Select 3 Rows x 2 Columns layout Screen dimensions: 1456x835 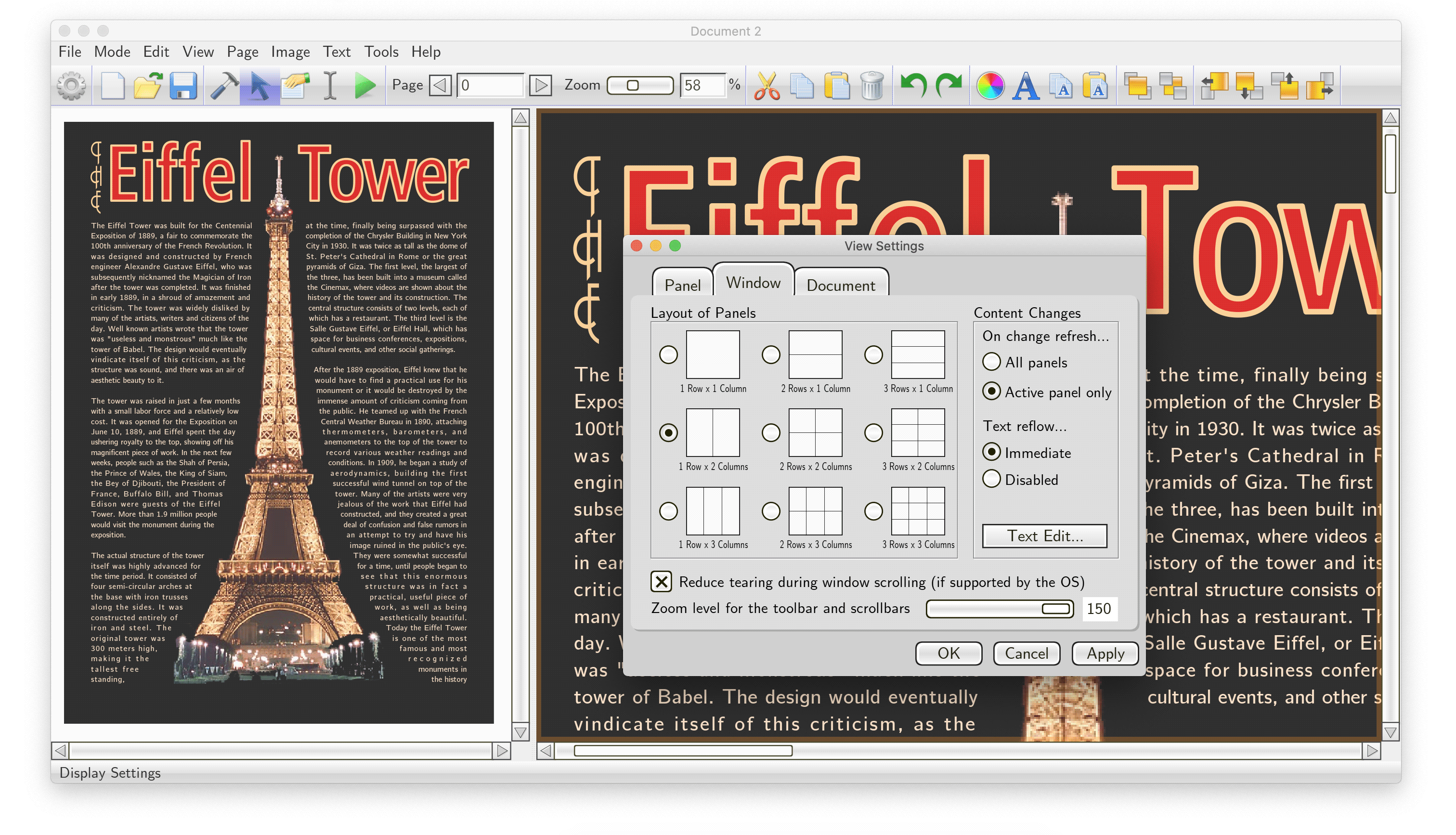[873, 433]
